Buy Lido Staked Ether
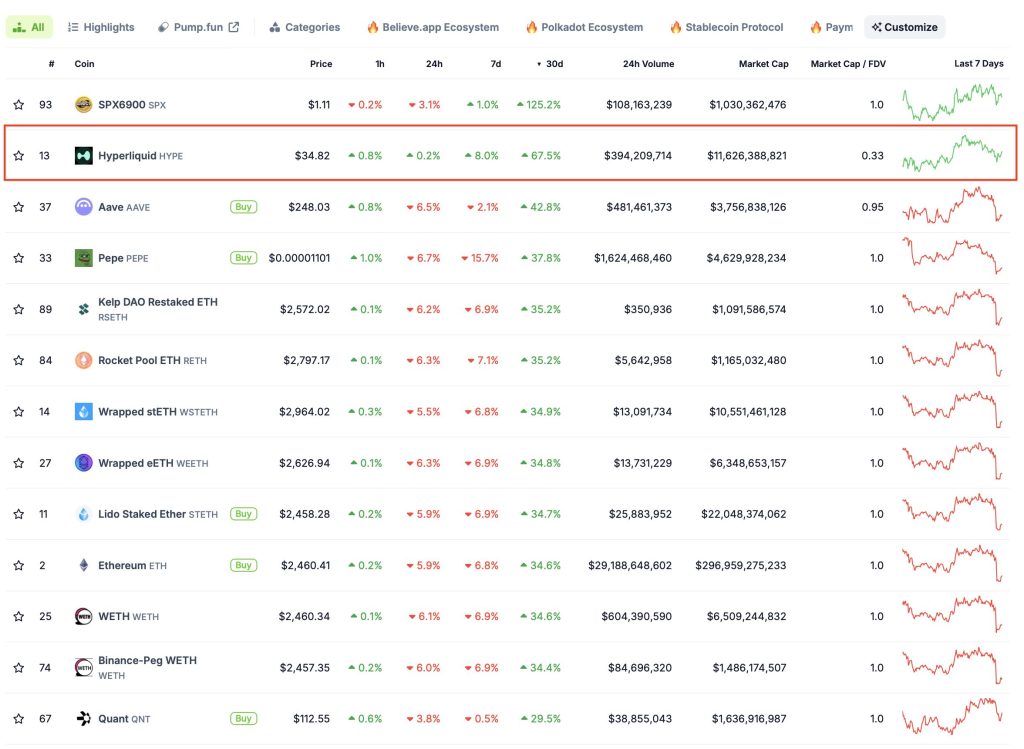This screenshot has height=749, width=1024. pos(244,514)
